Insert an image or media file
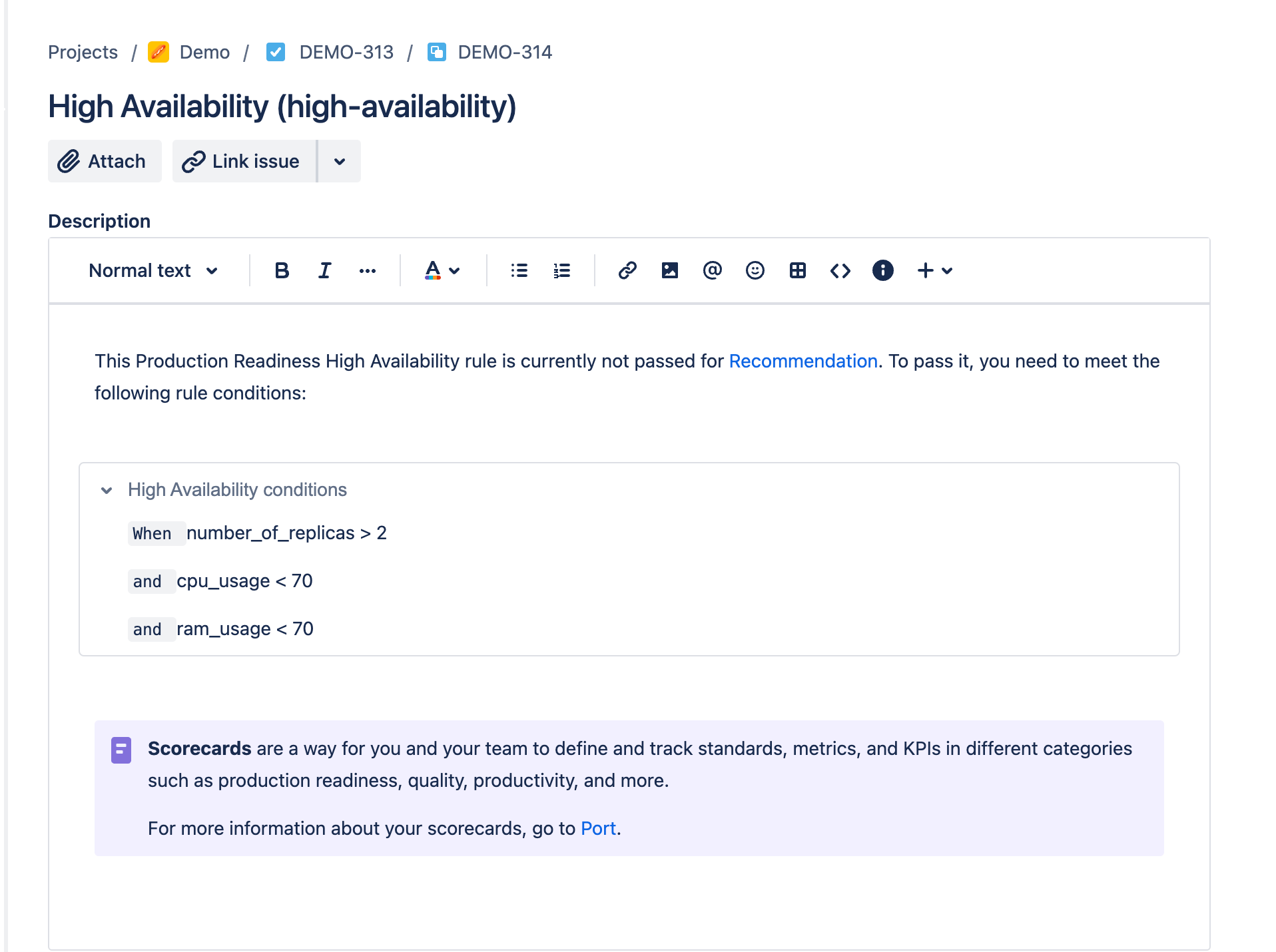Screen dimensions: 1276x952 coord(669,270)
